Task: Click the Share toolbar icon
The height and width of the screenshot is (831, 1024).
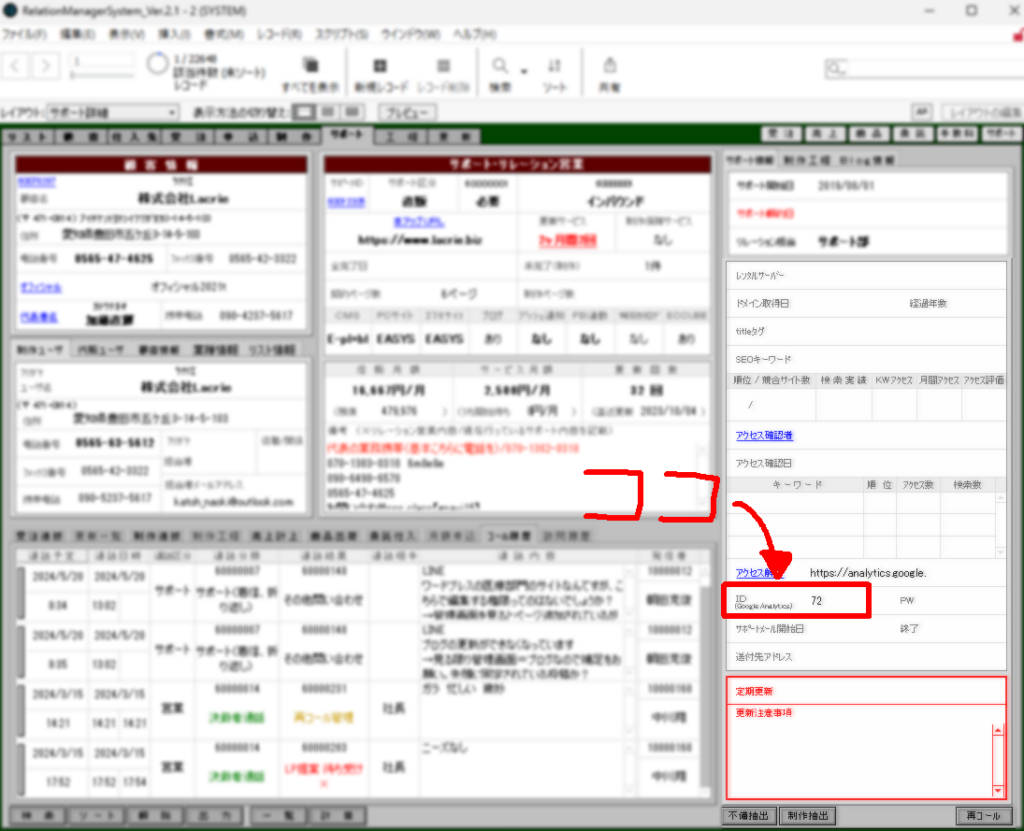Action: (608, 67)
